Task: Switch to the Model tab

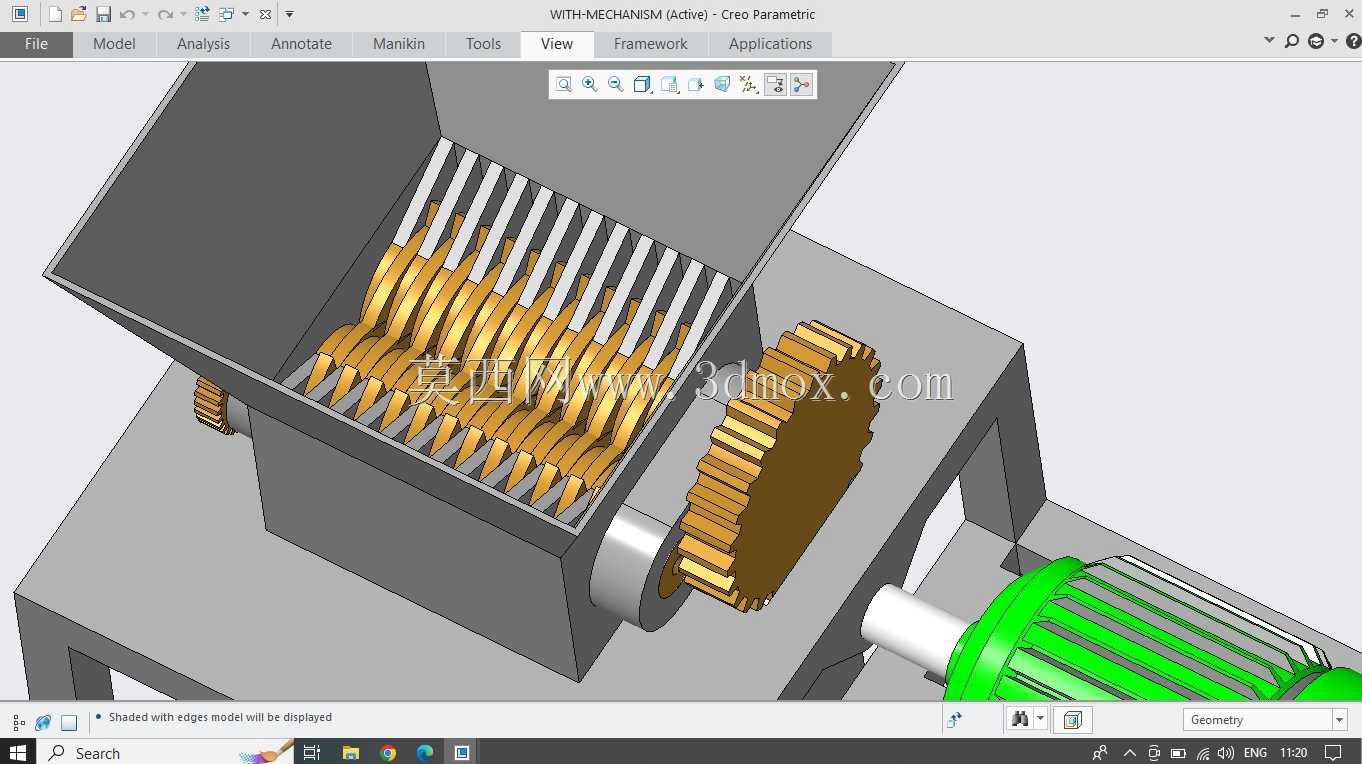Action: (114, 44)
